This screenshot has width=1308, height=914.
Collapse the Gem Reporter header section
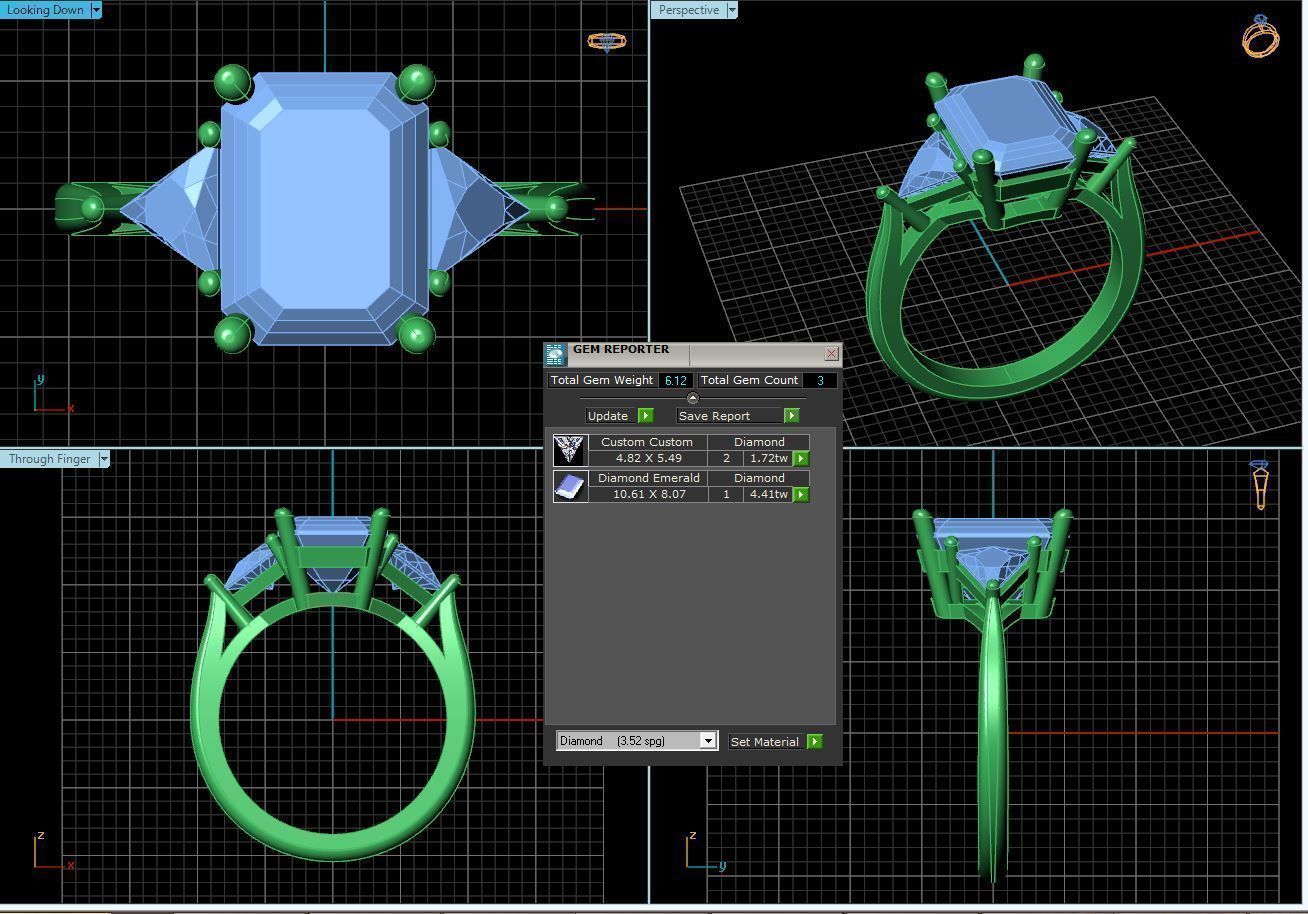pos(692,398)
